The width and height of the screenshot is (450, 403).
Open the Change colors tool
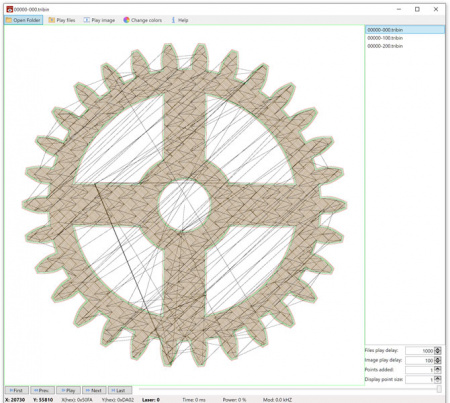pyautogui.click(x=142, y=20)
